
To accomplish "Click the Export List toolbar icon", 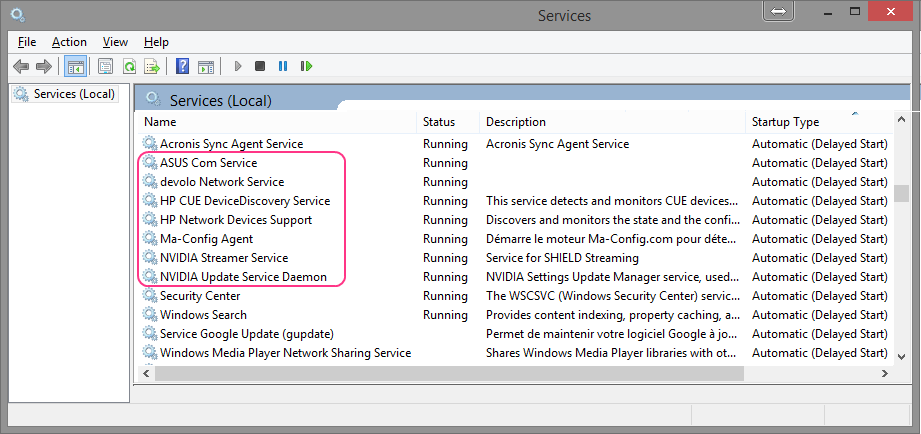I will (152, 66).
